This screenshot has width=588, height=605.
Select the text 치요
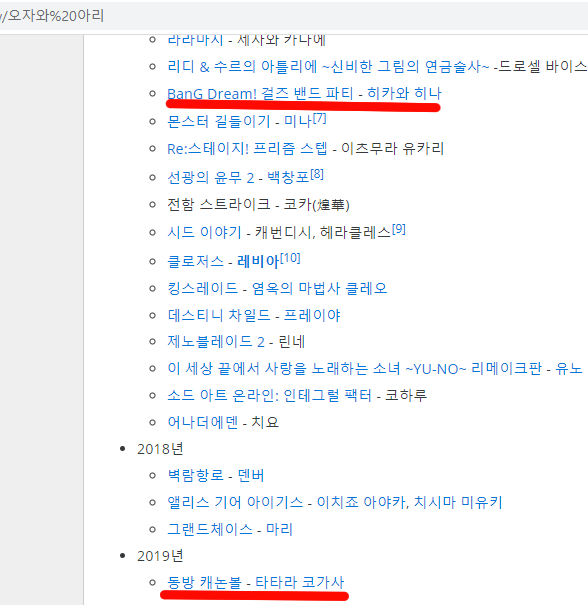(265, 423)
